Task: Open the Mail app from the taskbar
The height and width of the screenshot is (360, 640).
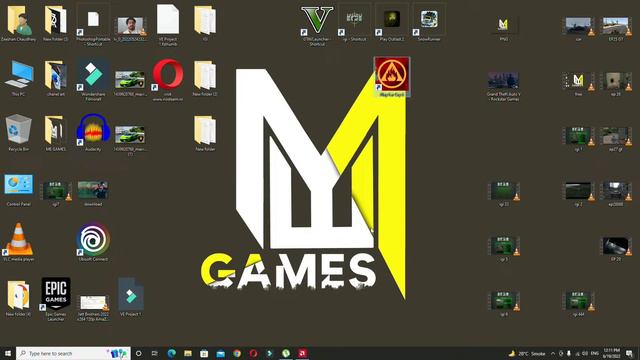Action: tap(220, 353)
